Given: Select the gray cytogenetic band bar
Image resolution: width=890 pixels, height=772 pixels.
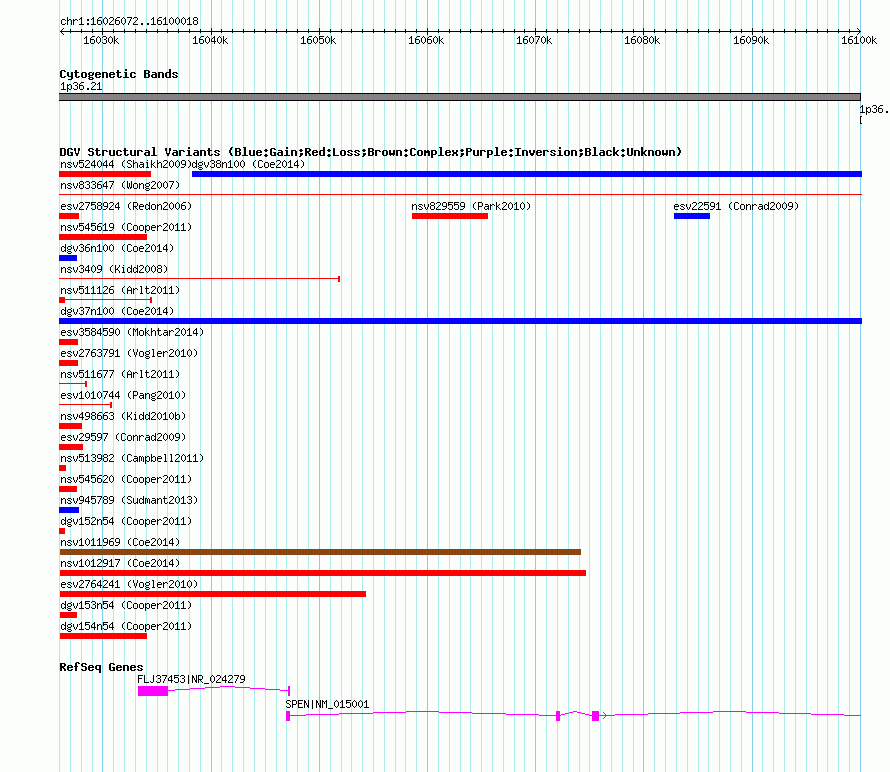Looking at the screenshot, I should (460, 97).
